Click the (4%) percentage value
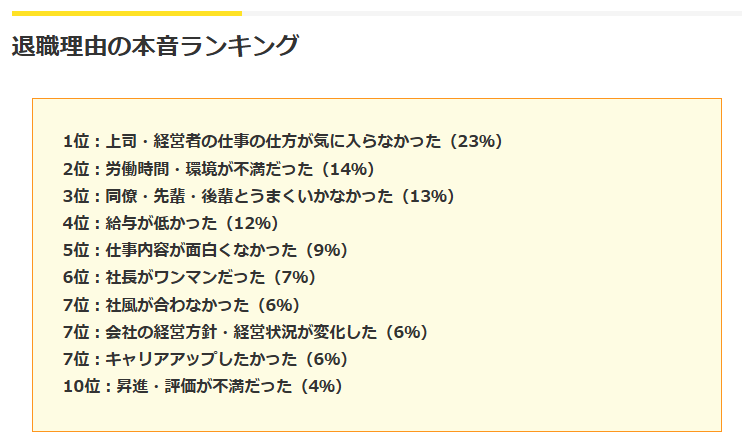The height and width of the screenshot is (448, 743). coord(321,386)
